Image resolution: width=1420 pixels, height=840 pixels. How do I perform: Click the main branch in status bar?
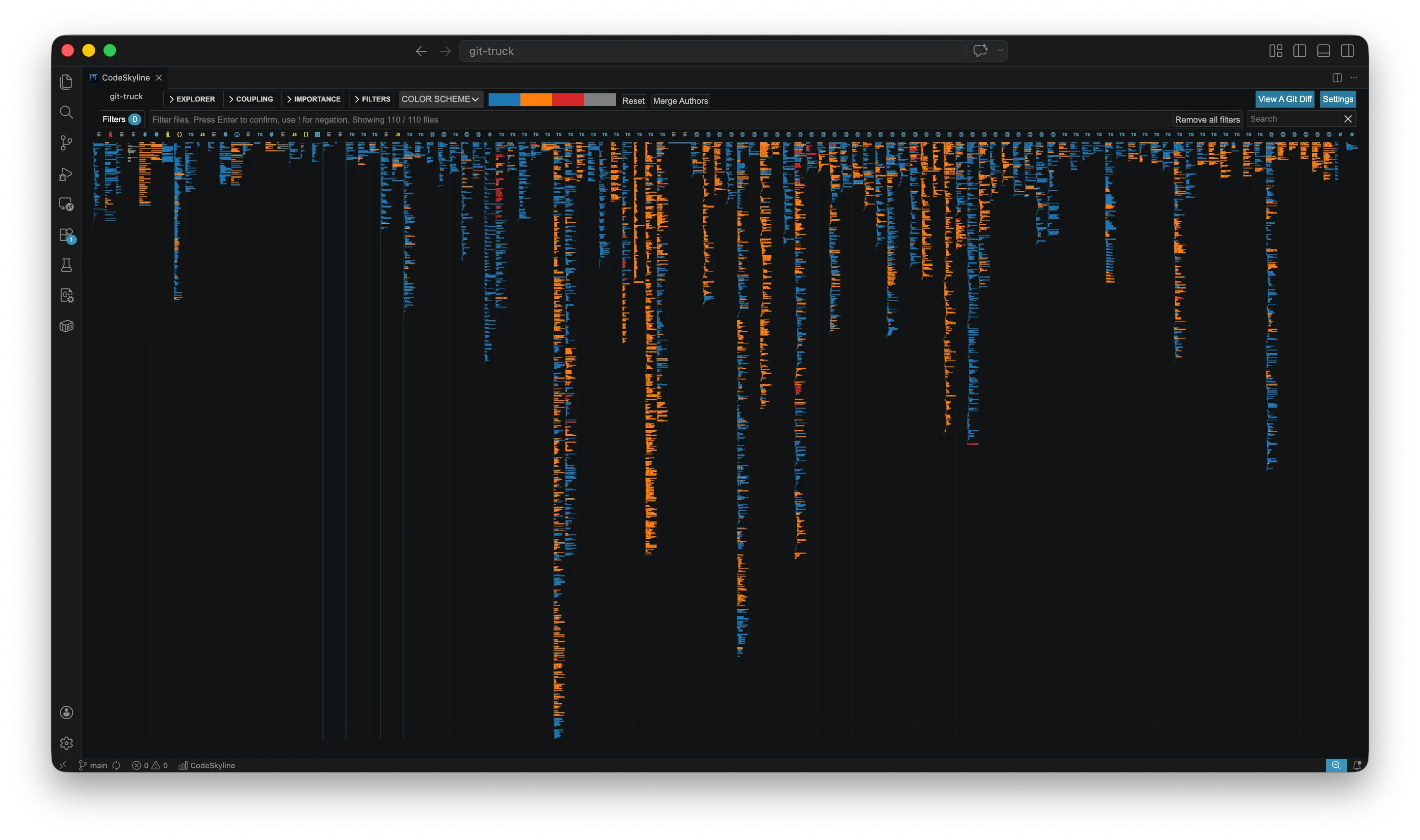pos(93,765)
